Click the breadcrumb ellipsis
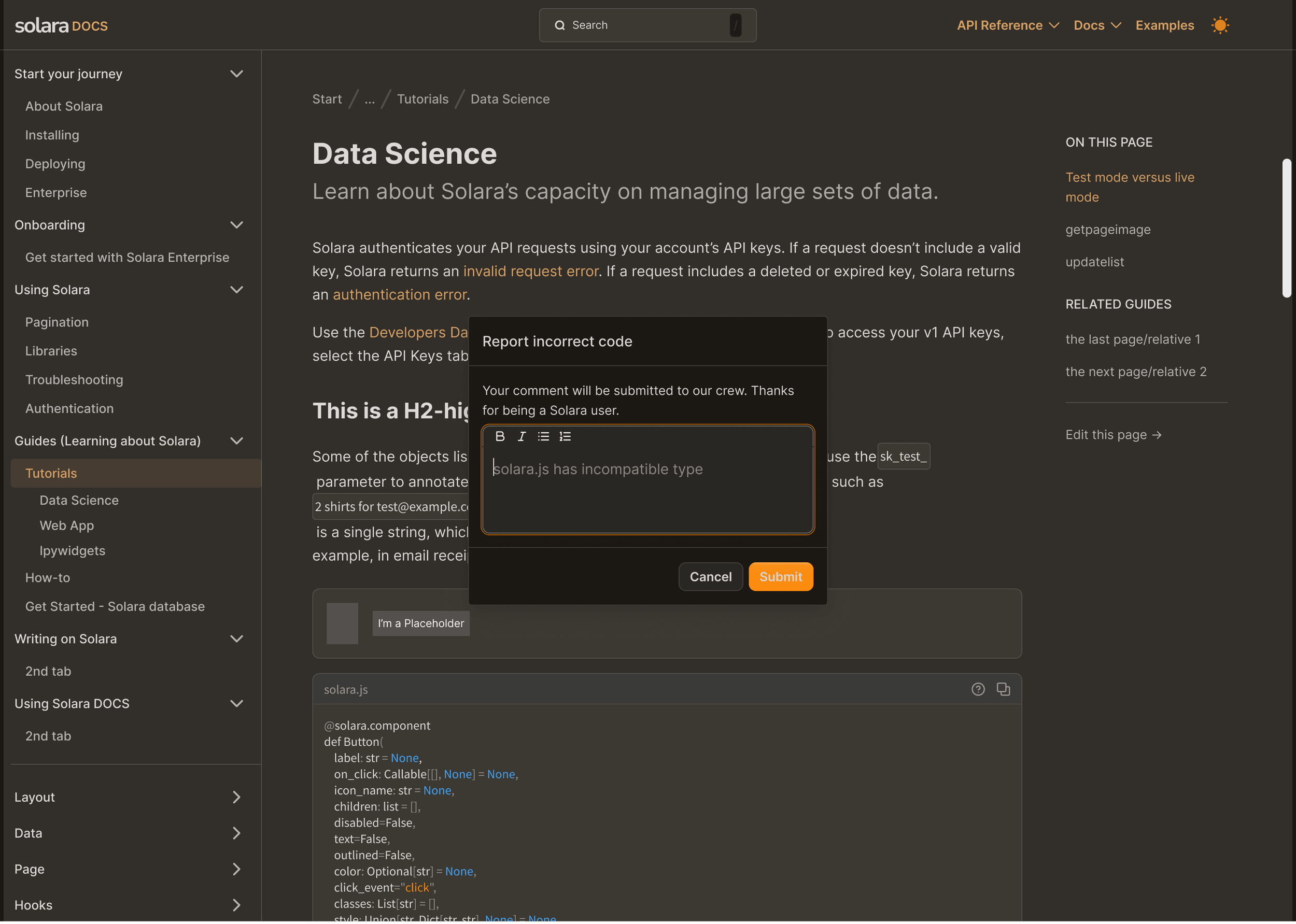The width and height of the screenshot is (1296, 924). (370, 99)
